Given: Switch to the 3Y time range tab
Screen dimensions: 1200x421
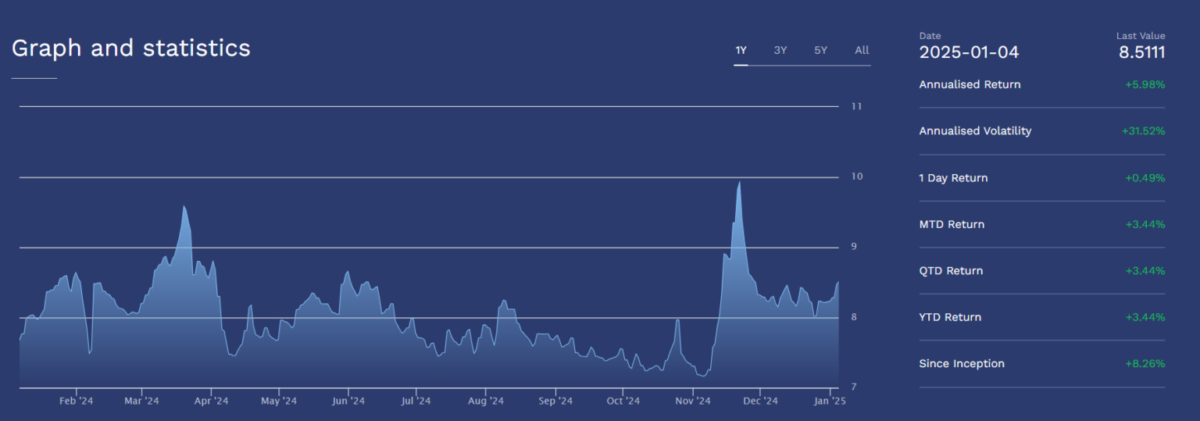Looking at the screenshot, I should click(780, 50).
